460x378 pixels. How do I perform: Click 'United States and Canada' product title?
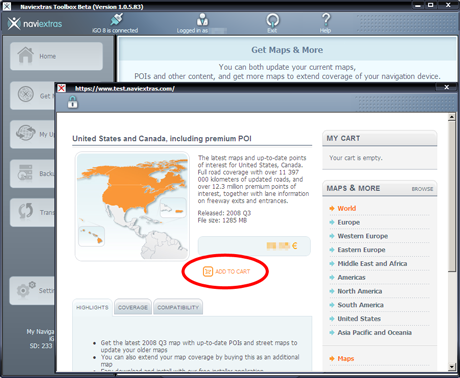pyautogui.click(x=162, y=139)
